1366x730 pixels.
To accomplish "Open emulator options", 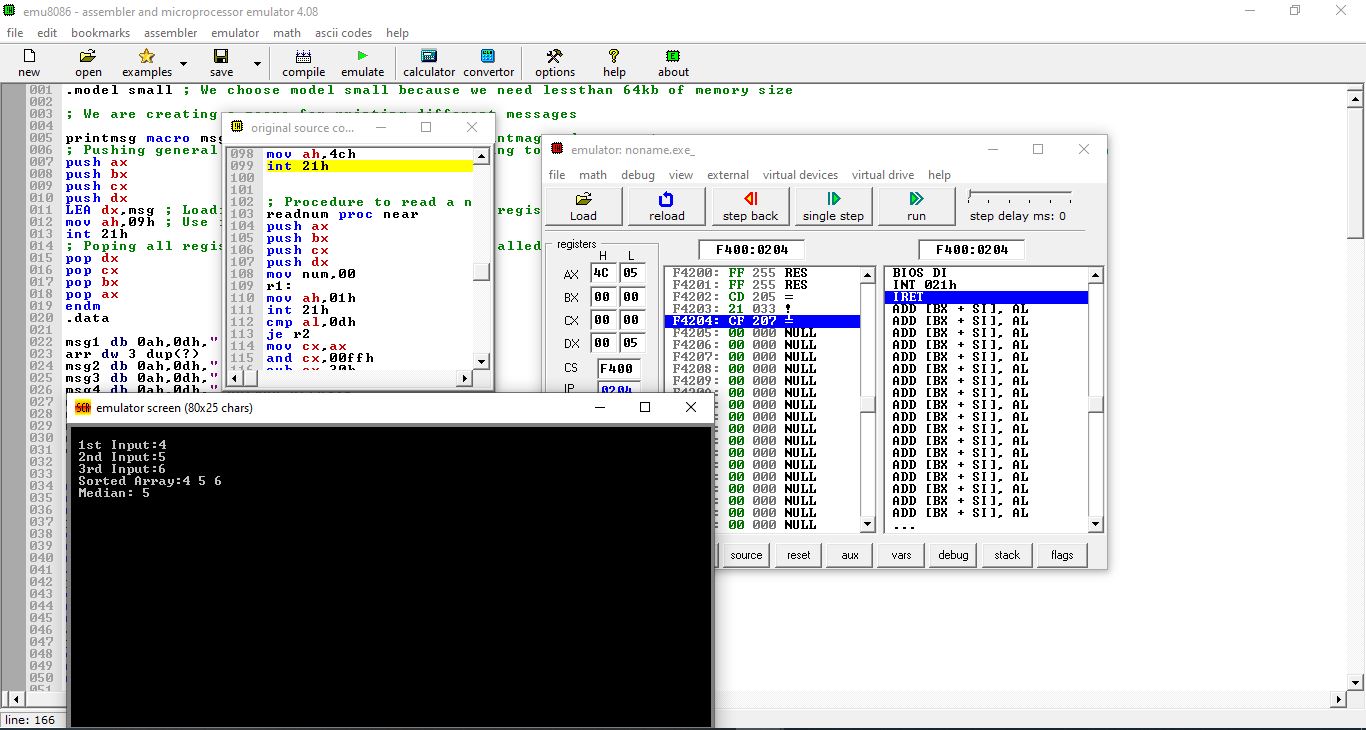I will pos(554,62).
